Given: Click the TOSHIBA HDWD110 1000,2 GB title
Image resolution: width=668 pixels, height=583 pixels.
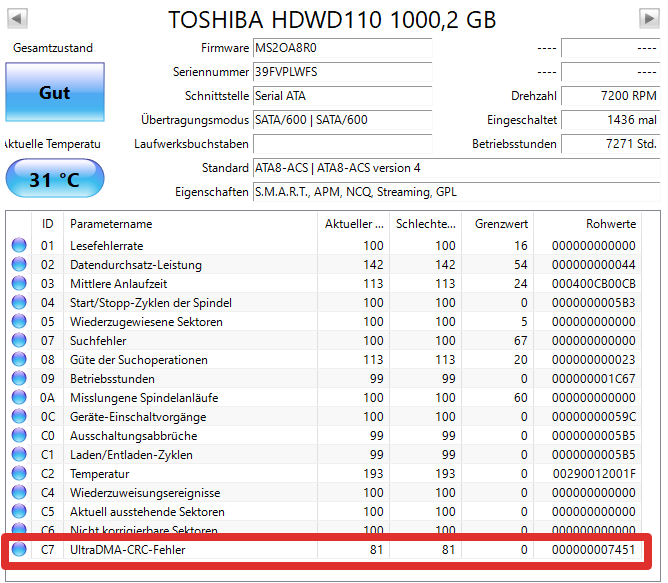Looking at the screenshot, I should tap(332, 20).
